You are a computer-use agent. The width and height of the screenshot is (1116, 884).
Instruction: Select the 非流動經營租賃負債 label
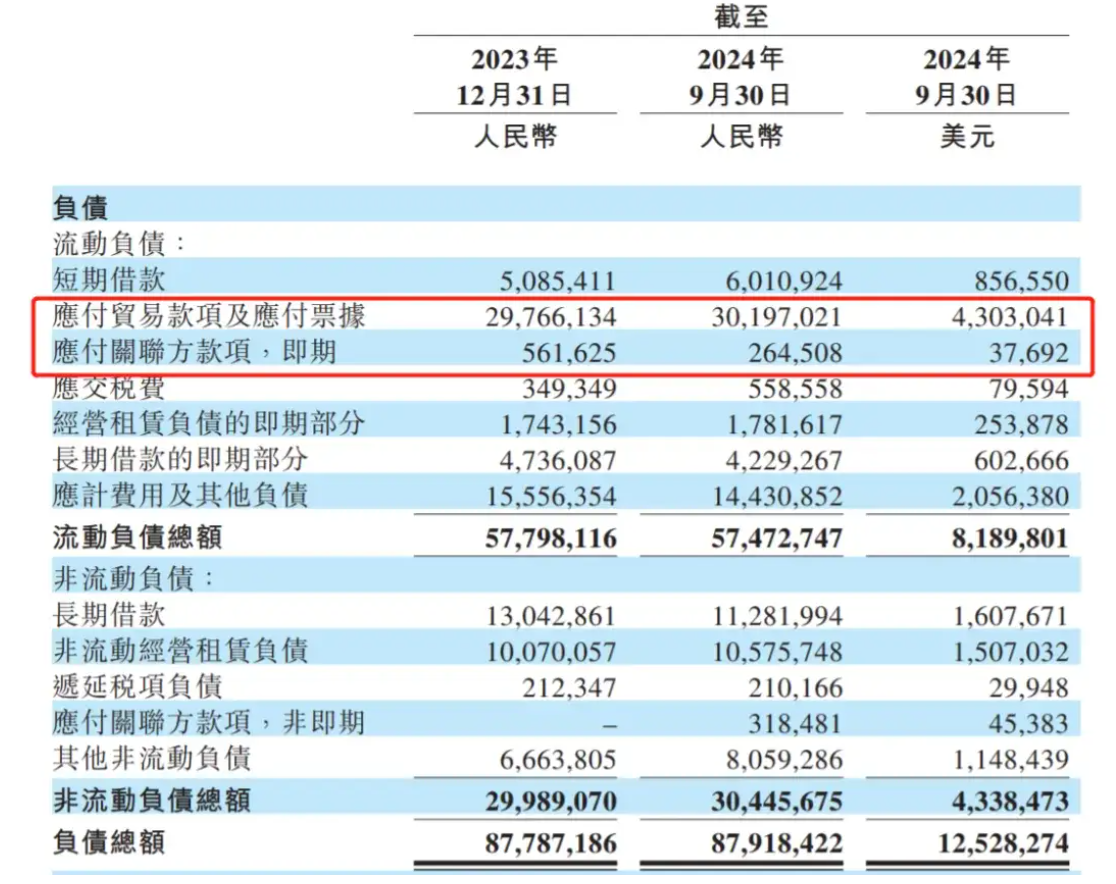point(180,651)
